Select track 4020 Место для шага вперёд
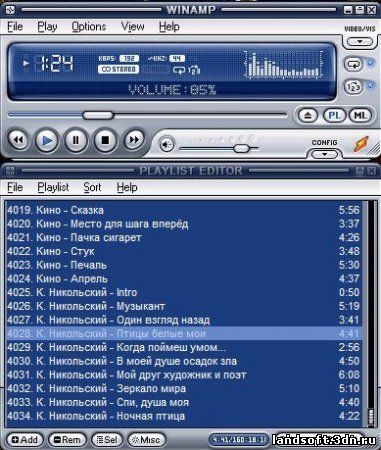Viewport: 381px width, 450px height. click(184, 224)
